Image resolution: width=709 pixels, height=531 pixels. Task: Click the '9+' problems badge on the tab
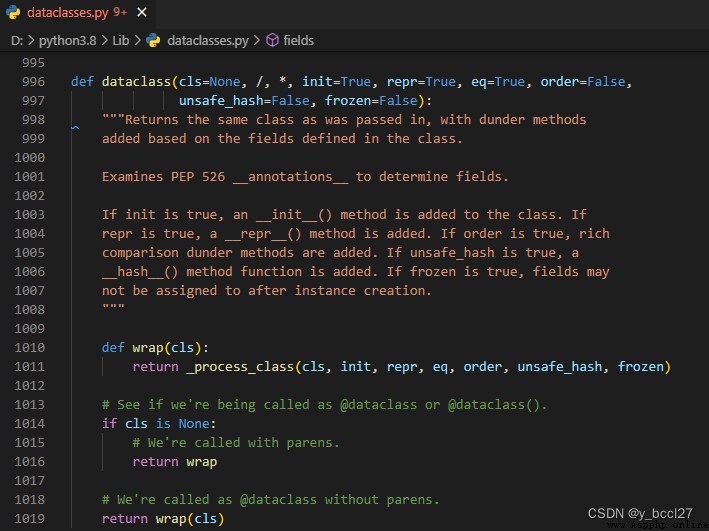coord(120,12)
